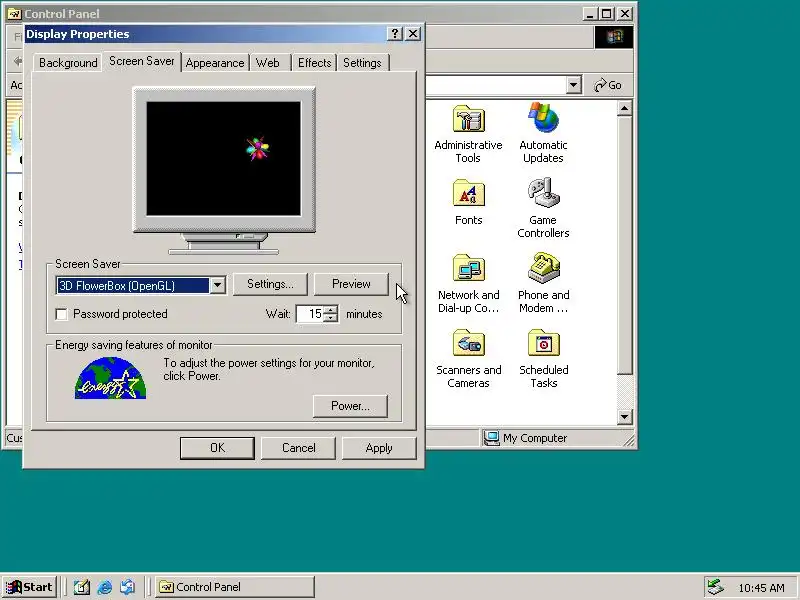
Task: Decrease the Wait minutes with down arrow
Action: pyautogui.click(x=331, y=318)
